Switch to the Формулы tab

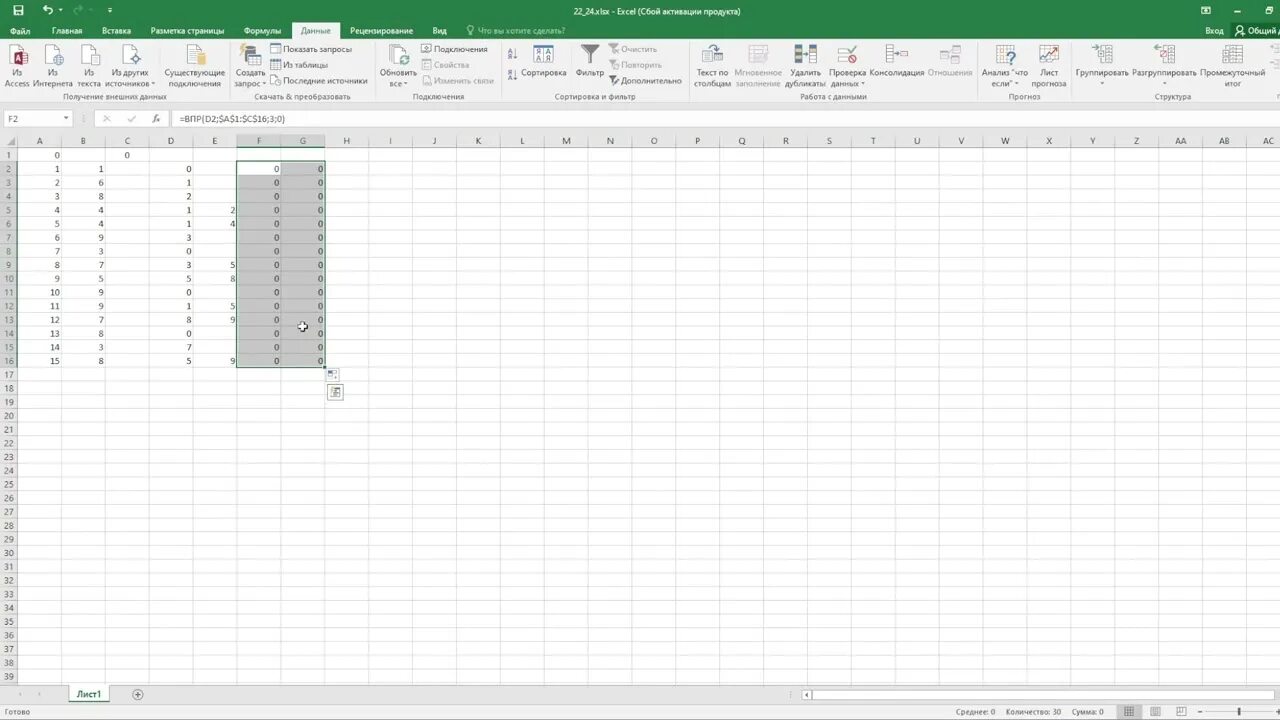262,31
